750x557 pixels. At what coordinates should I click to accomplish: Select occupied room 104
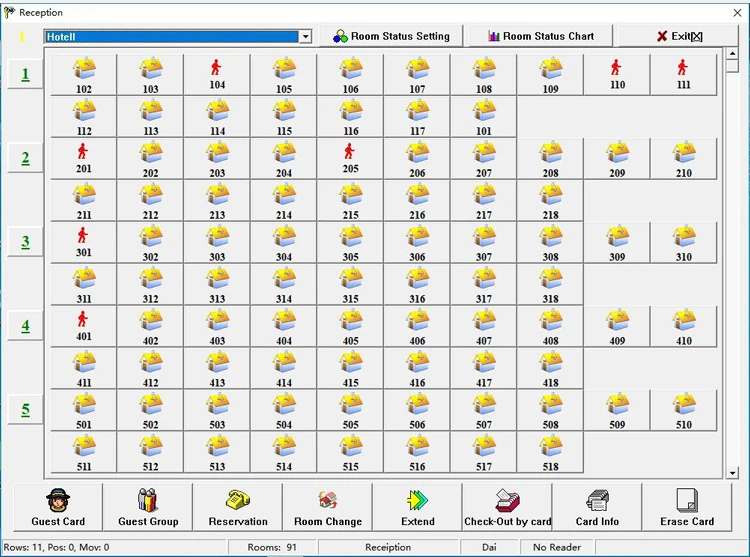pos(217,75)
